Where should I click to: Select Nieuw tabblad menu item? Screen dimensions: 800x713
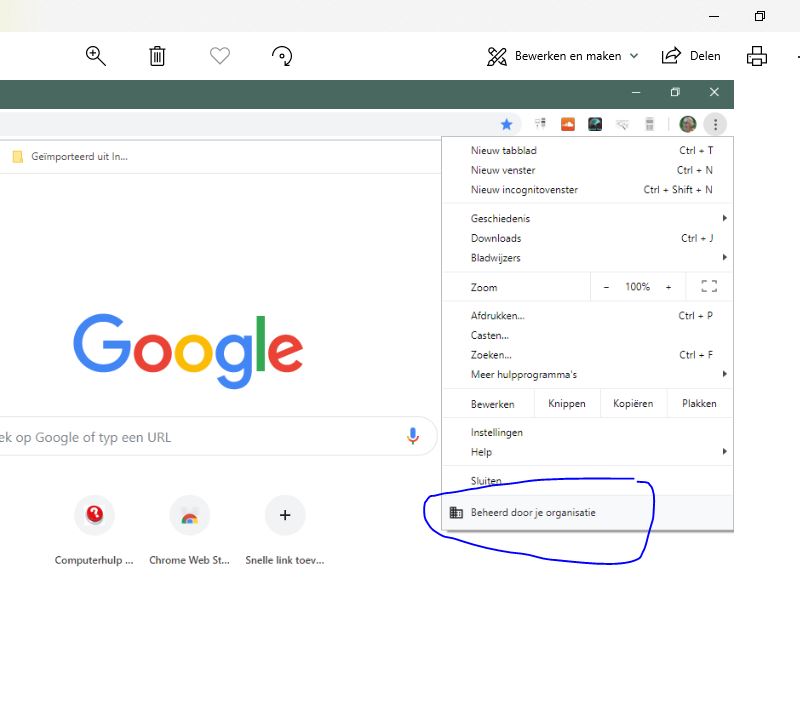[587, 151]
